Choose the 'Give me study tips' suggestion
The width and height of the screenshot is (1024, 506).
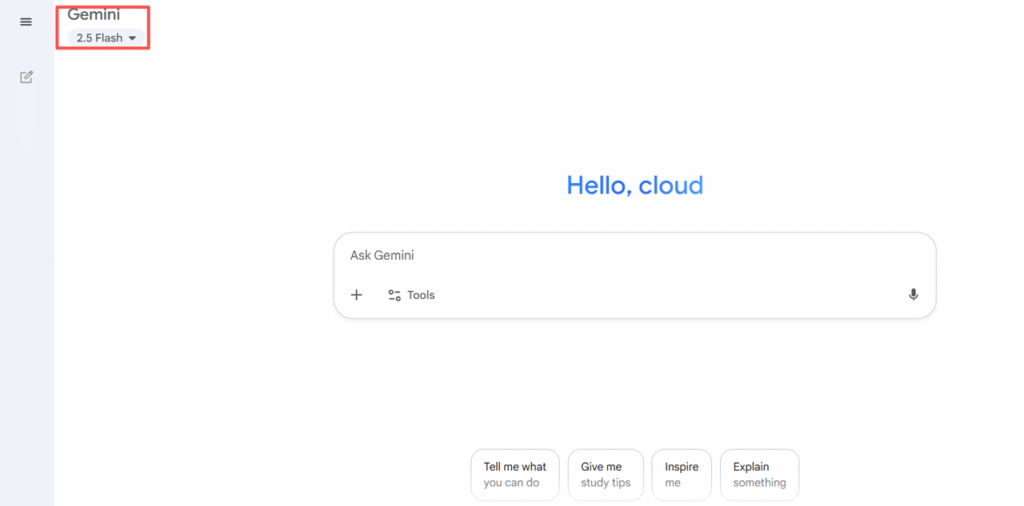tap(605, 475)
